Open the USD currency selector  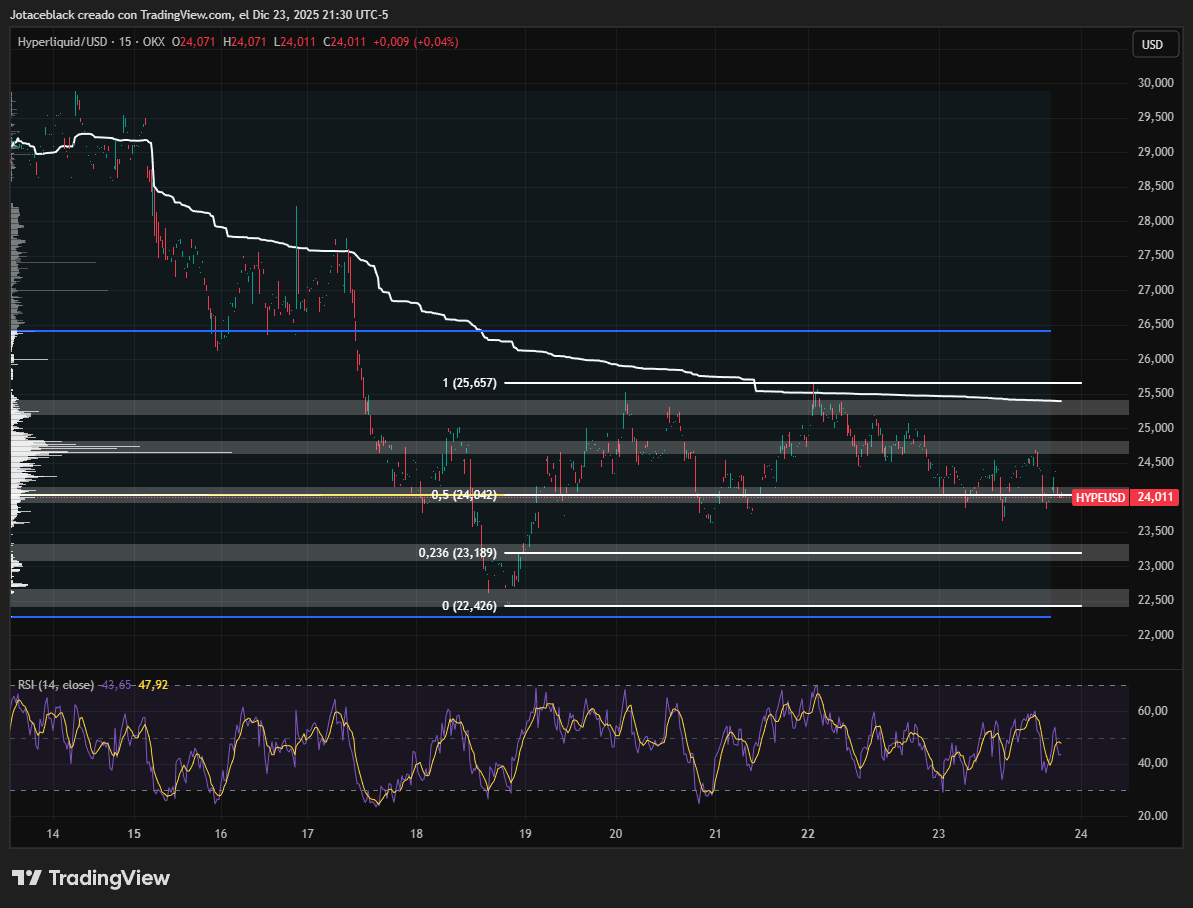click(x=1153, y=44)
